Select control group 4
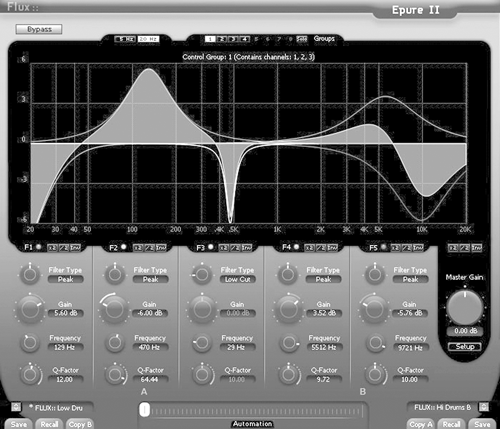This screenshot has width=500, height=429. pos(244,39)
